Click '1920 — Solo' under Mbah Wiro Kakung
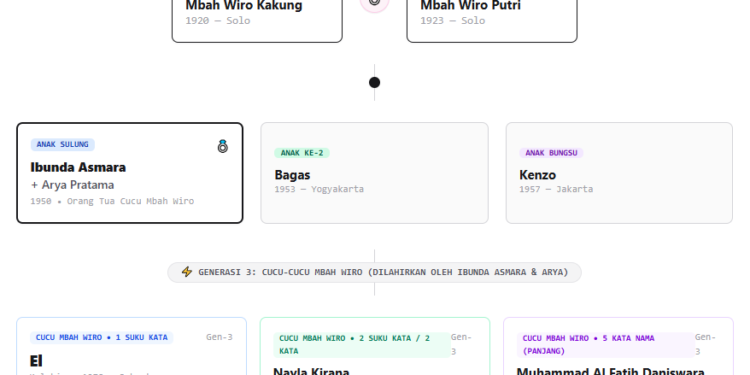 pyautogui.click(x=218, y=21)
